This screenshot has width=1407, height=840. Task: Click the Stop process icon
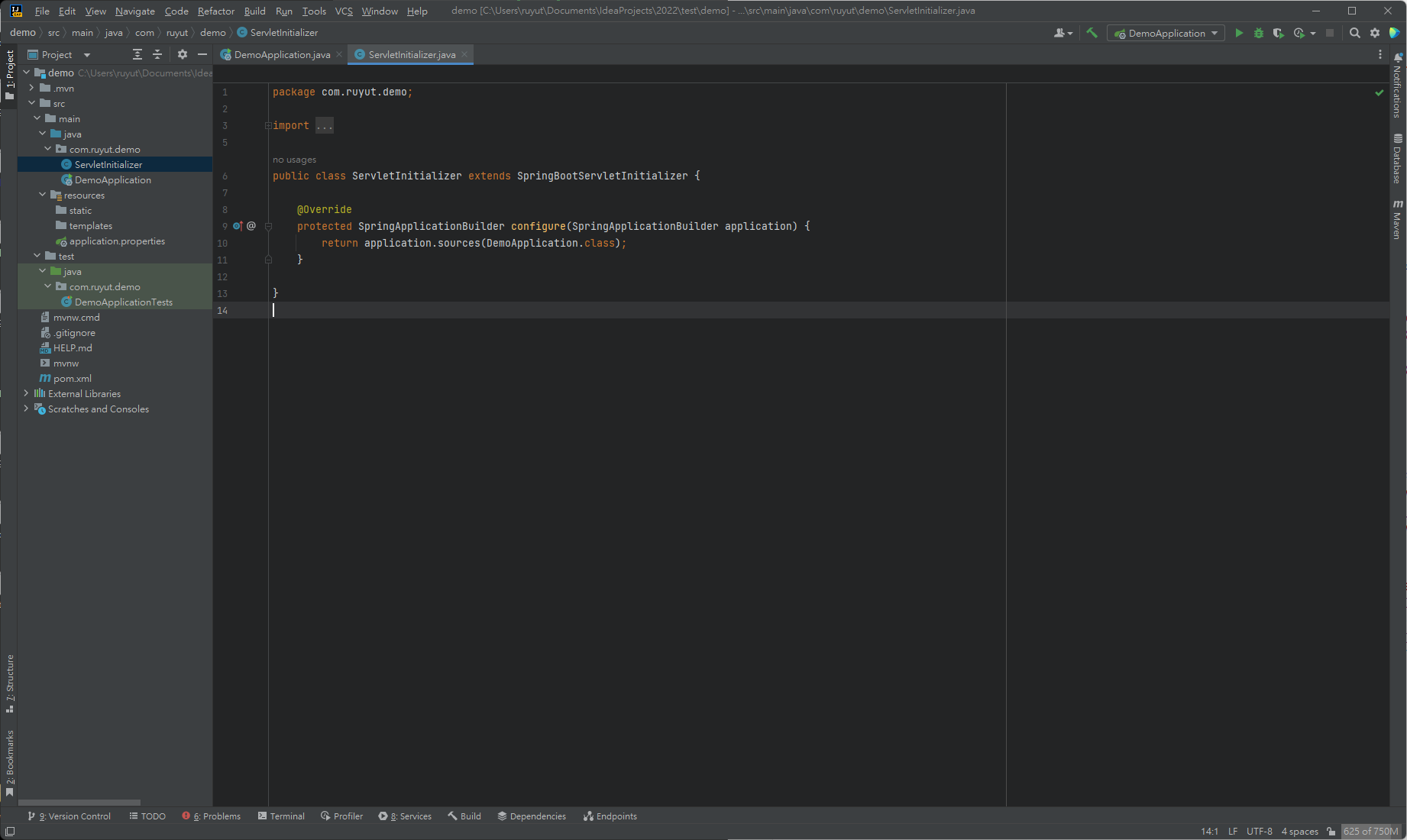(1330, 33)
